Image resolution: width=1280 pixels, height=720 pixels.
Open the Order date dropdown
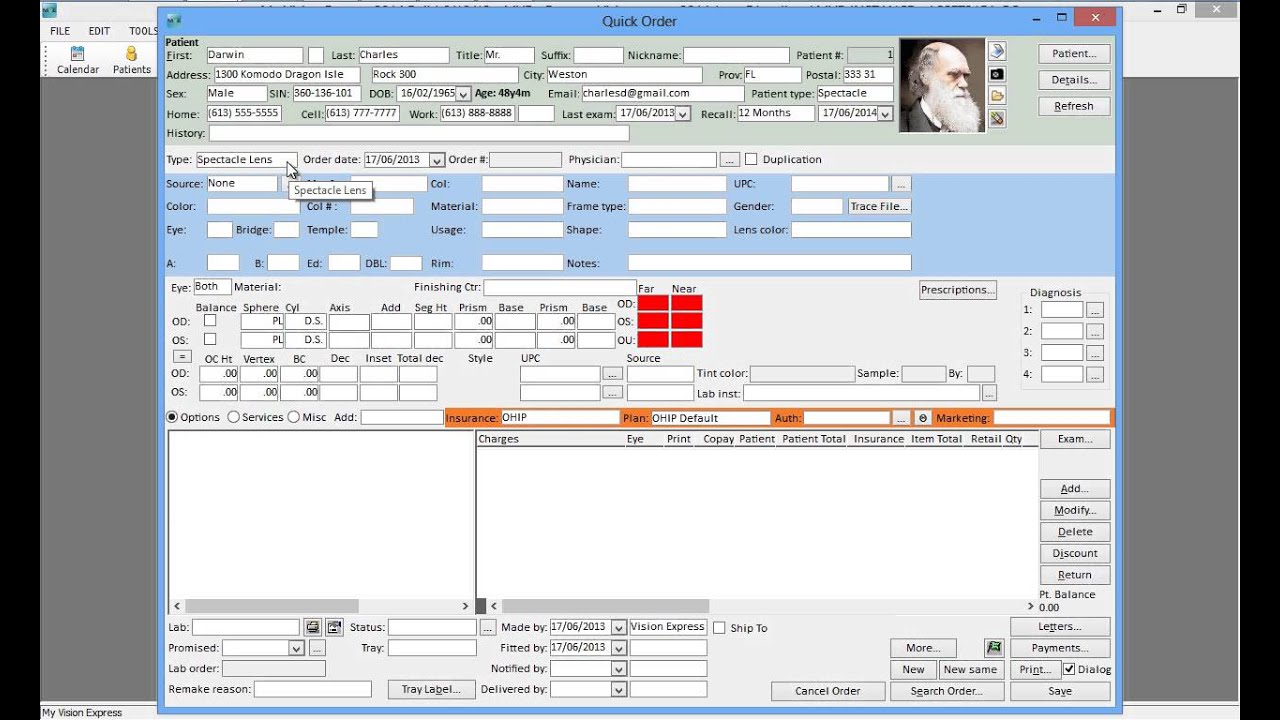tap(436, 160)
